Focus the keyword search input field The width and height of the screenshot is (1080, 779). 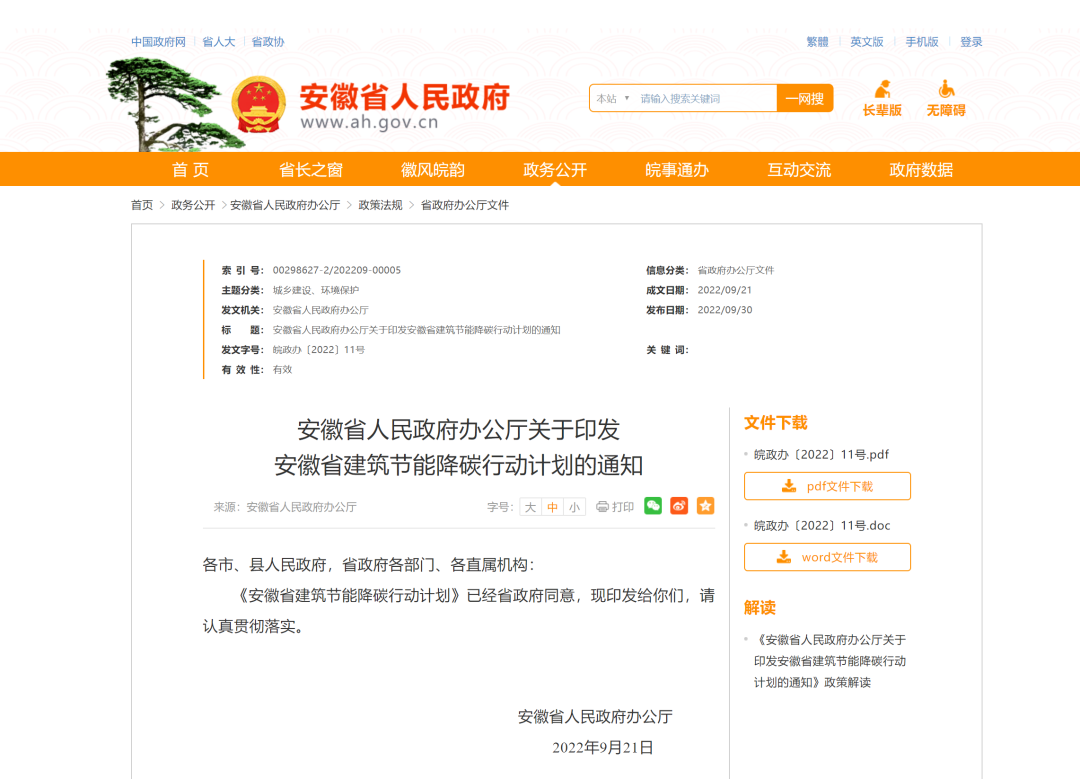pyautogui.click(x=704, y=98)
